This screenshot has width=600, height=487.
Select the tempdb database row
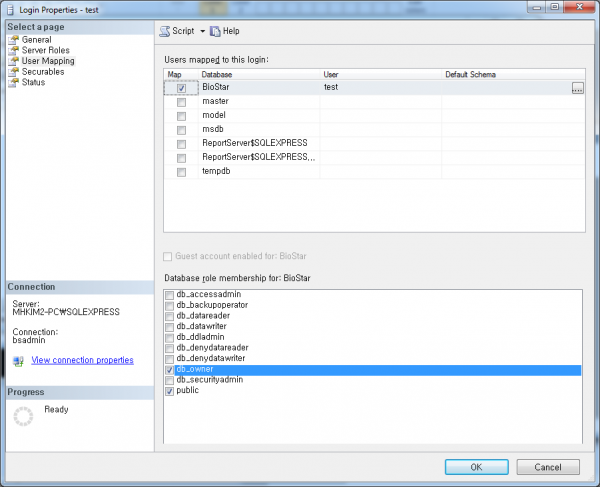click(215, 171)
